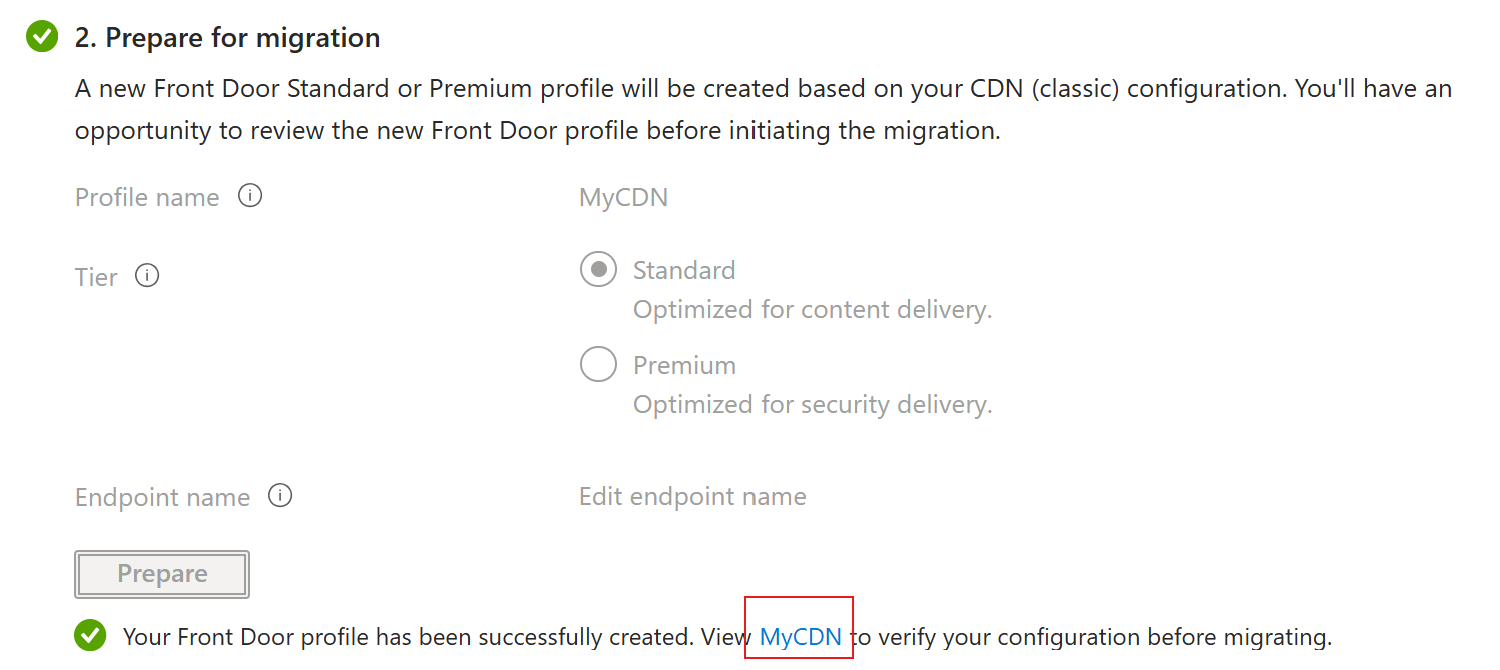Screen dimensions: 1500x670
Task: Click the green checkmark beside Prepare for migration
Action: [41, 36]
